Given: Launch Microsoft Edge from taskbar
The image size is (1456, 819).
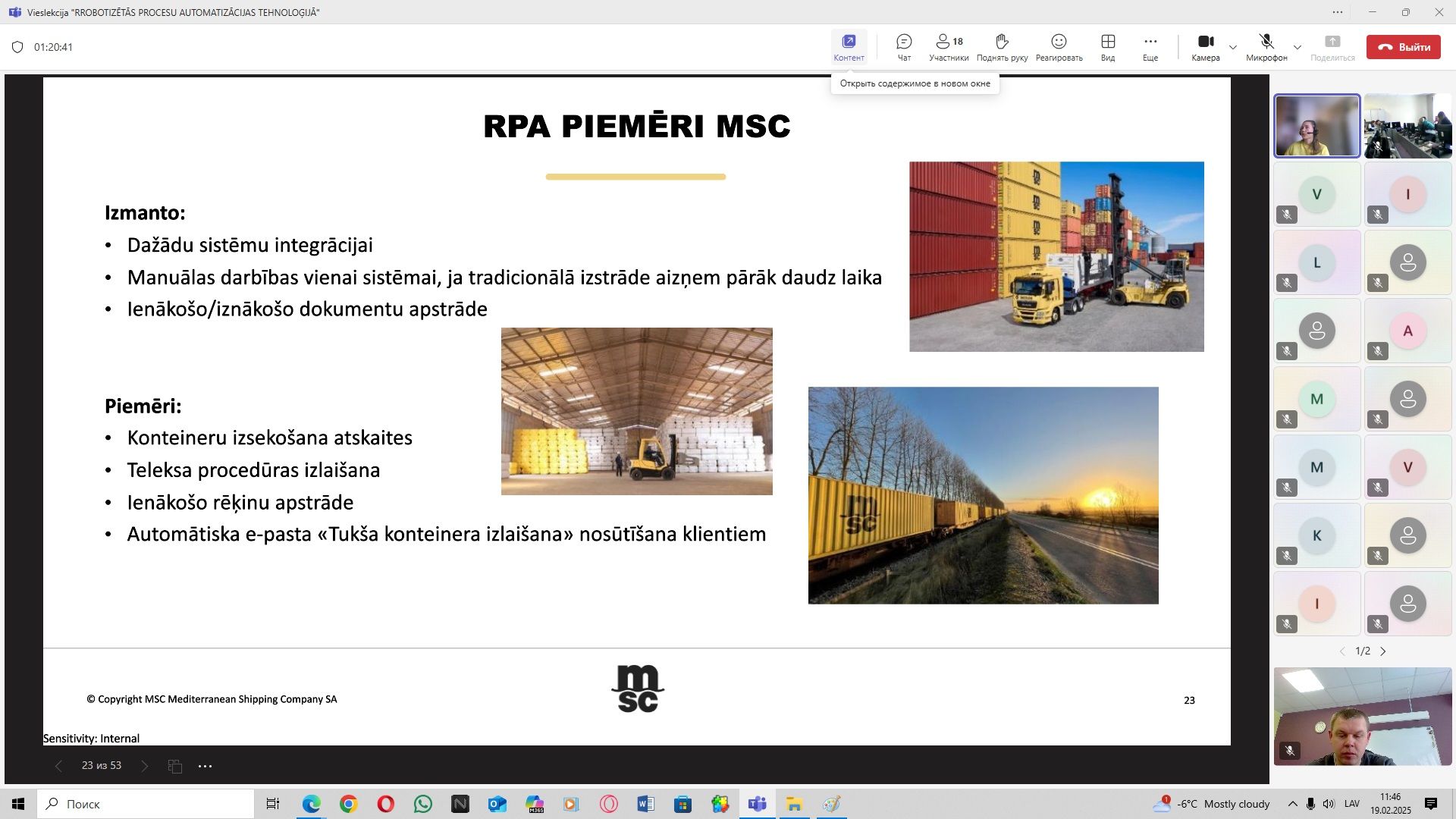Looking at the screenshot, I should (311, 804).
